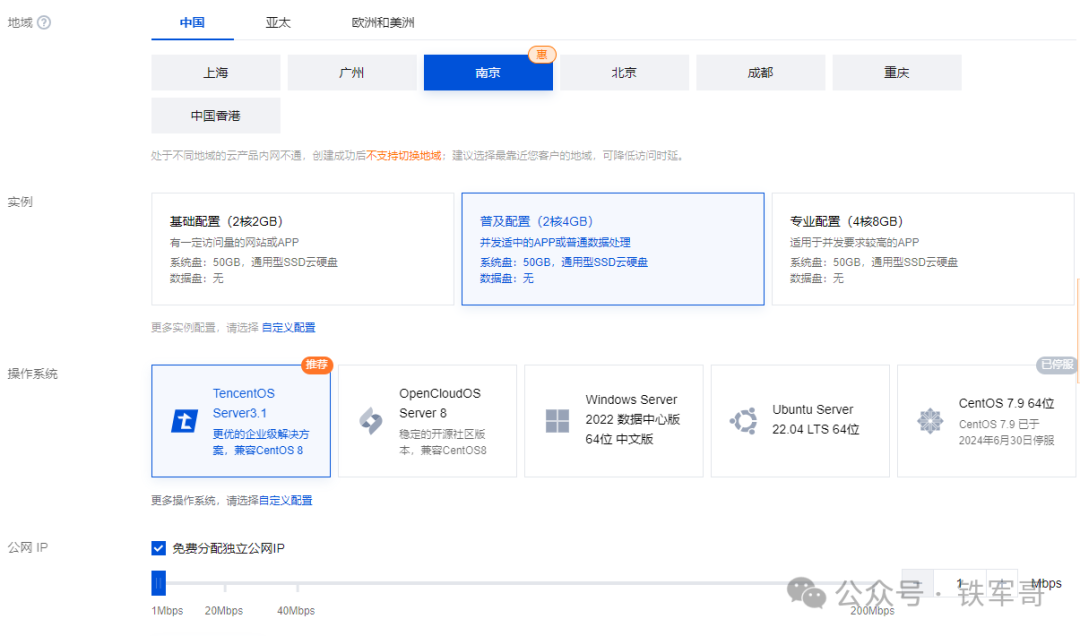
Task: Click the text OpenCloudOS Server 8
Action: tap(440, 403)
